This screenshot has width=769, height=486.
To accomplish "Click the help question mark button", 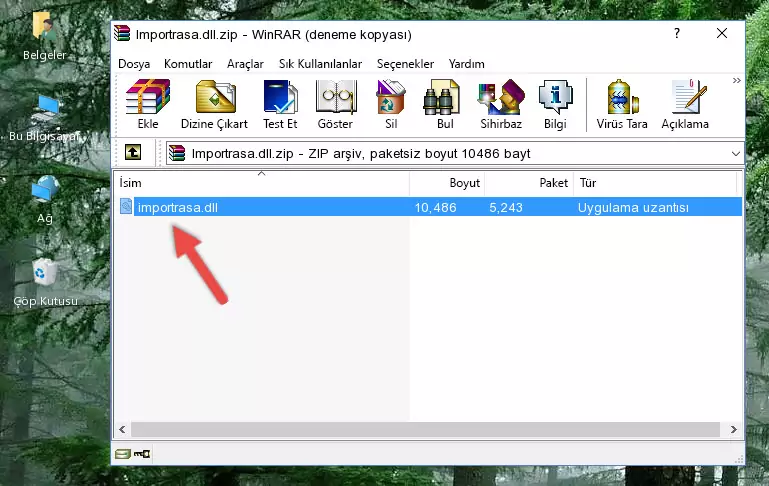I will pos(677,33).
